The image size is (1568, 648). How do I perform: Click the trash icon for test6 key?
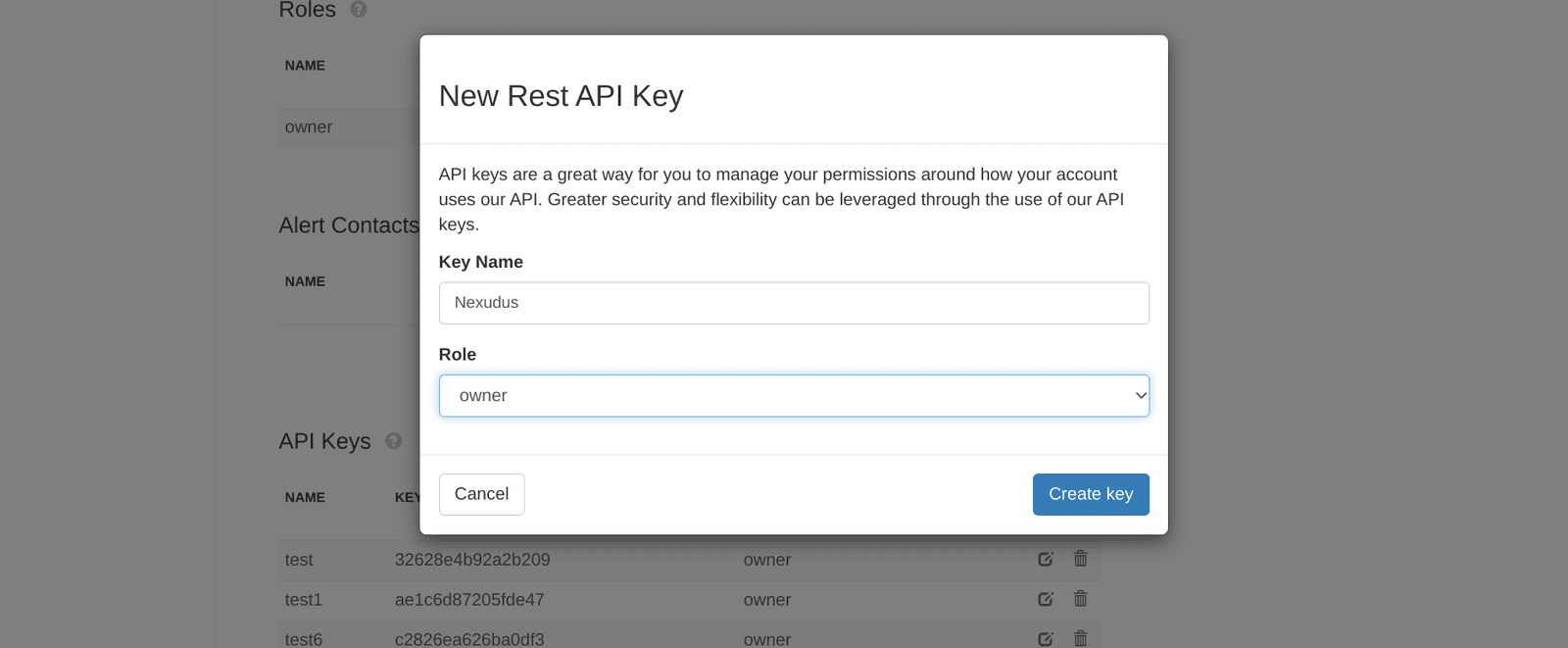(x=1080, y=638)
